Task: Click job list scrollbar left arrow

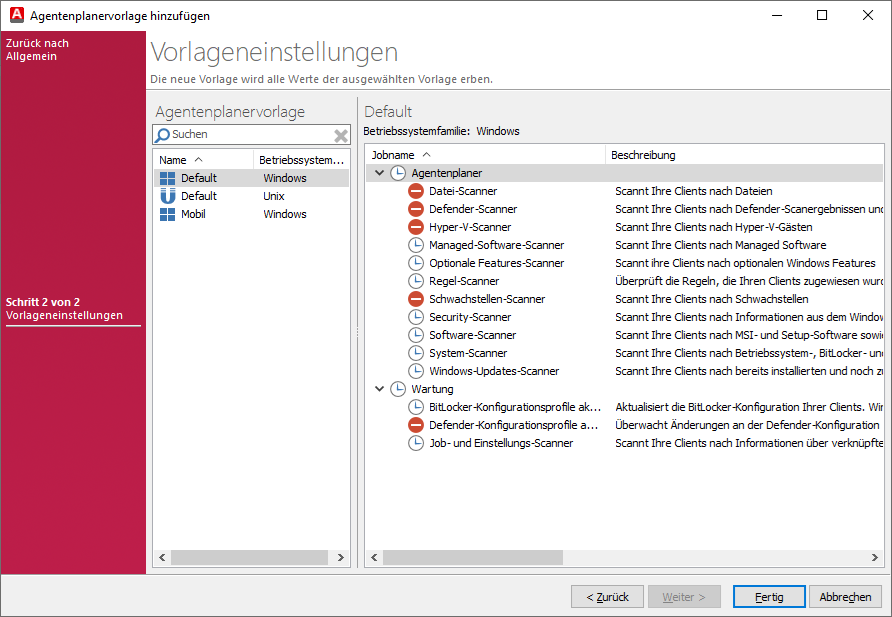Action: [x=374, y=557]
